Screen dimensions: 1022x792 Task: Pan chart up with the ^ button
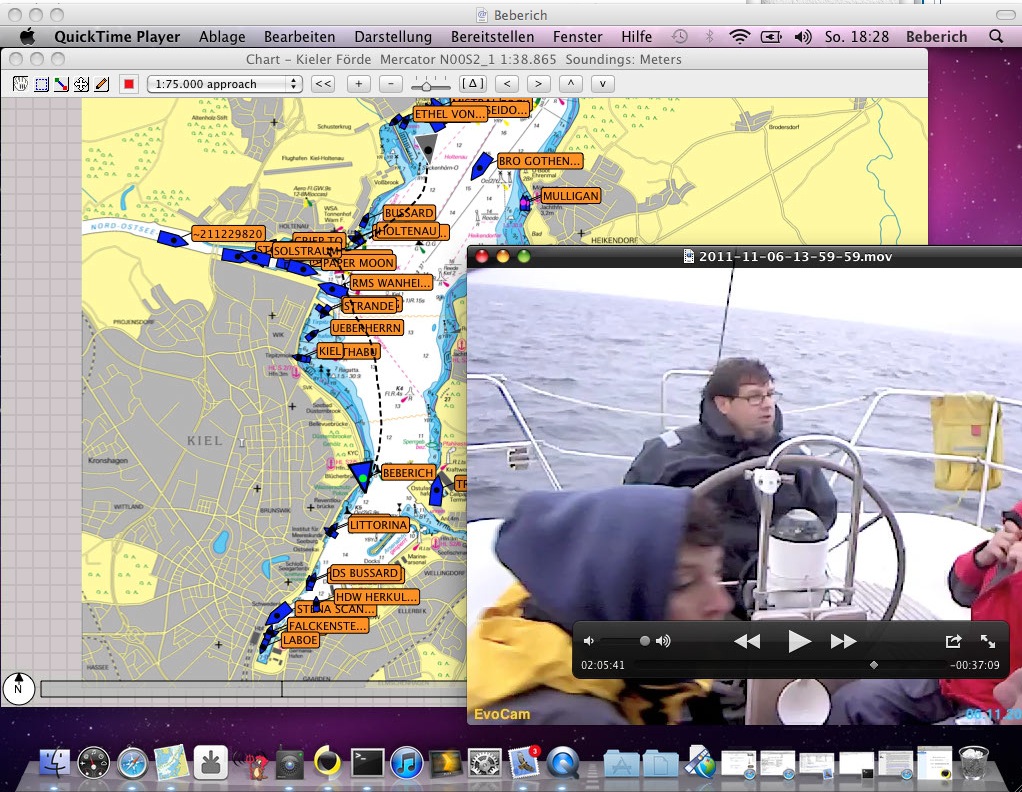(571, 84)
